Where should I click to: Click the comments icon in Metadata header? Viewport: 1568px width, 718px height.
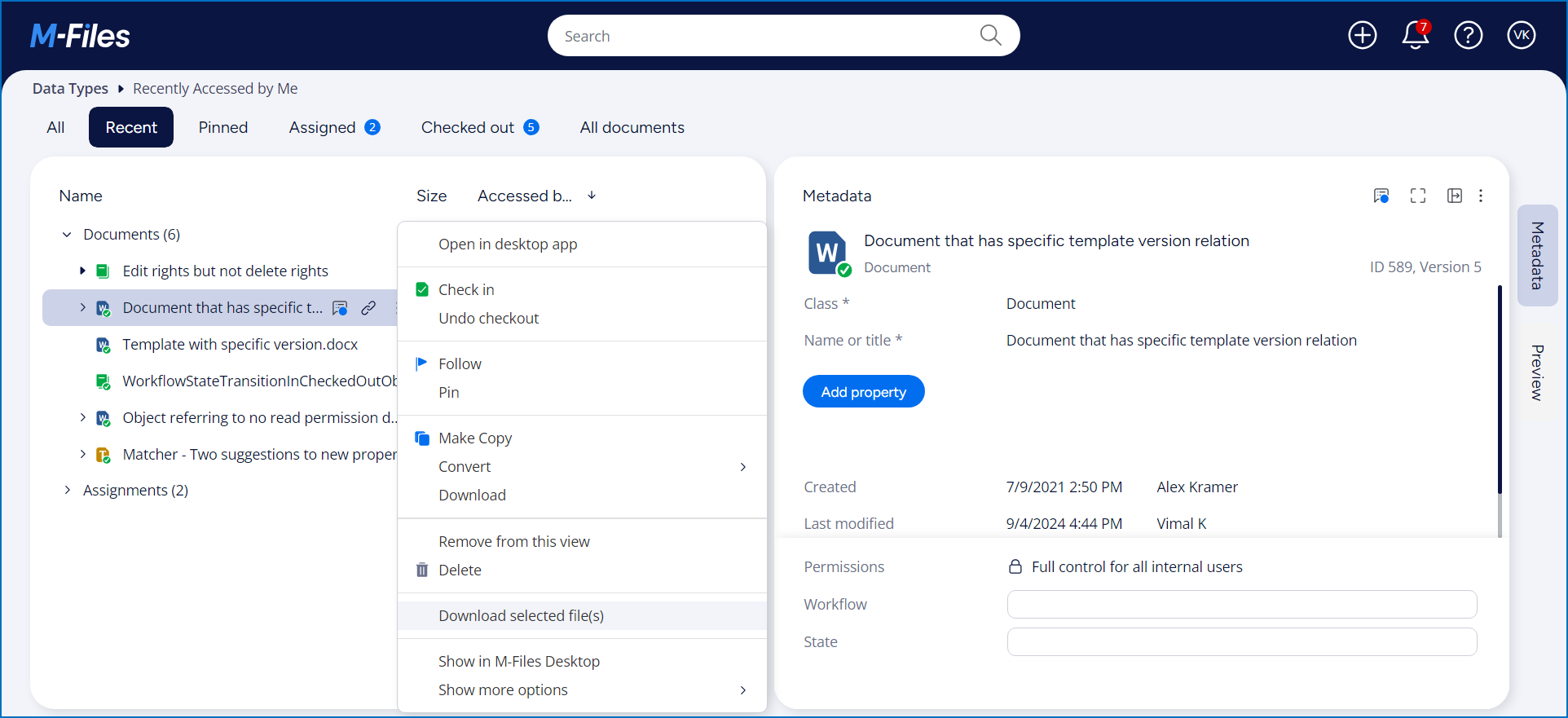click(x=1381, y=196)
